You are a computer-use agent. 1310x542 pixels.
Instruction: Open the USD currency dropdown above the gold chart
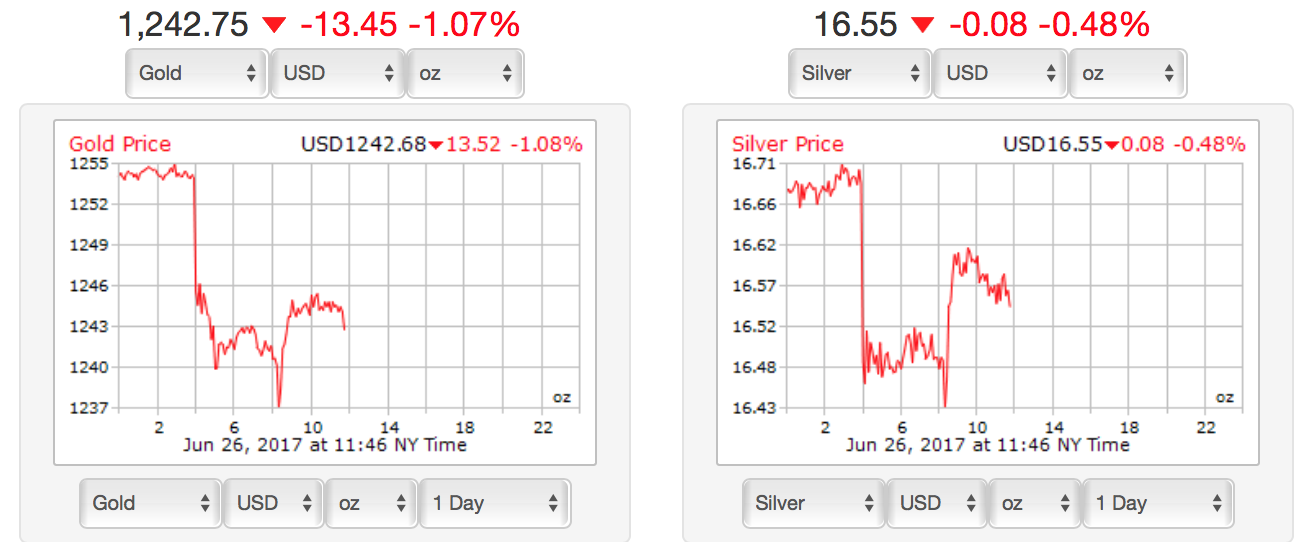[337, 73]
